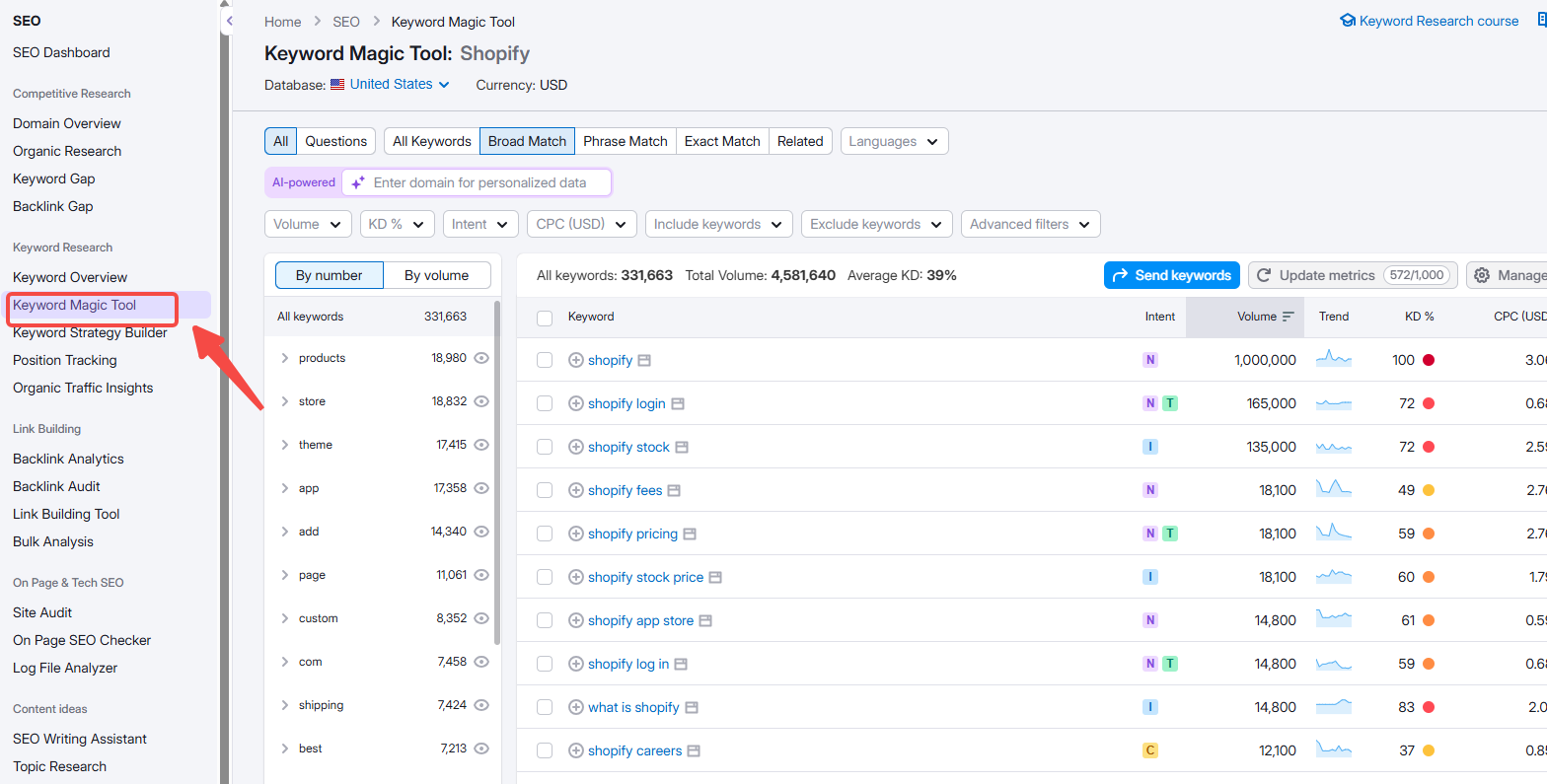The image size is (1547, 784).
Task: Click the red KD 100 indicator dot
Action: click(1429, 360)
